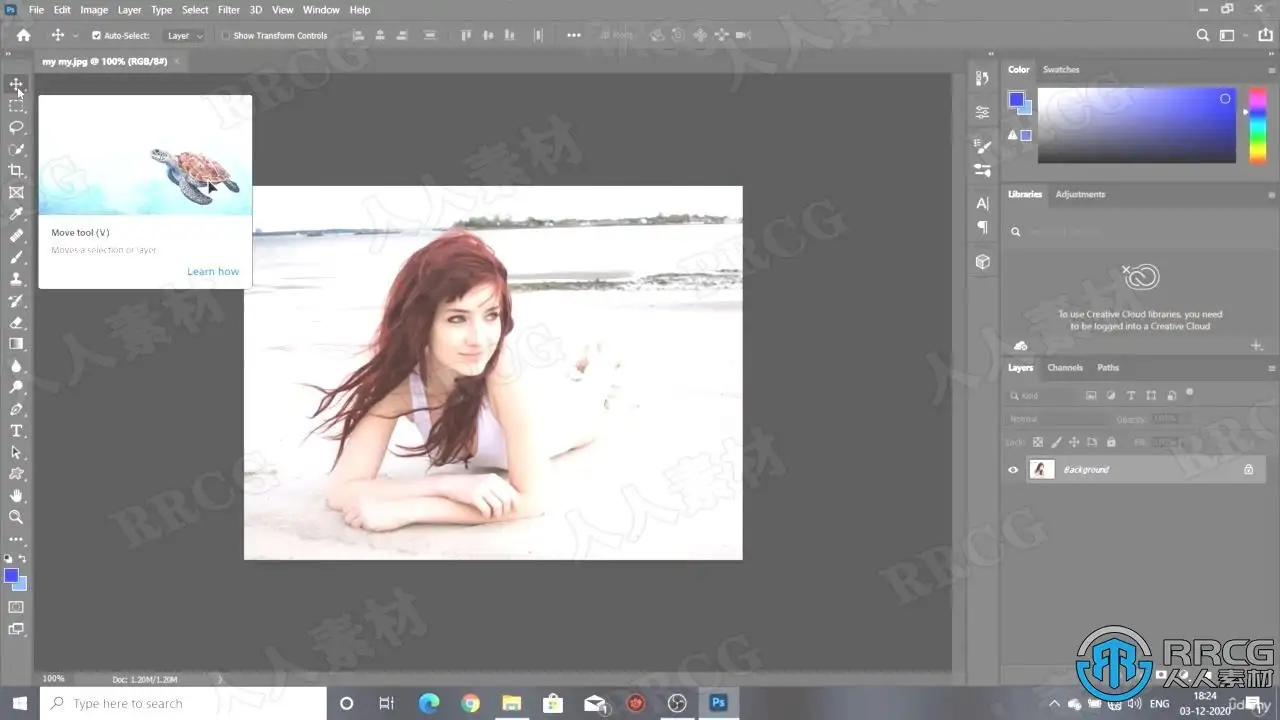The width and height of the screenshot is (1280, 720).
Task: Hide the Background layer with eye icon
Action: (1013, 469)
